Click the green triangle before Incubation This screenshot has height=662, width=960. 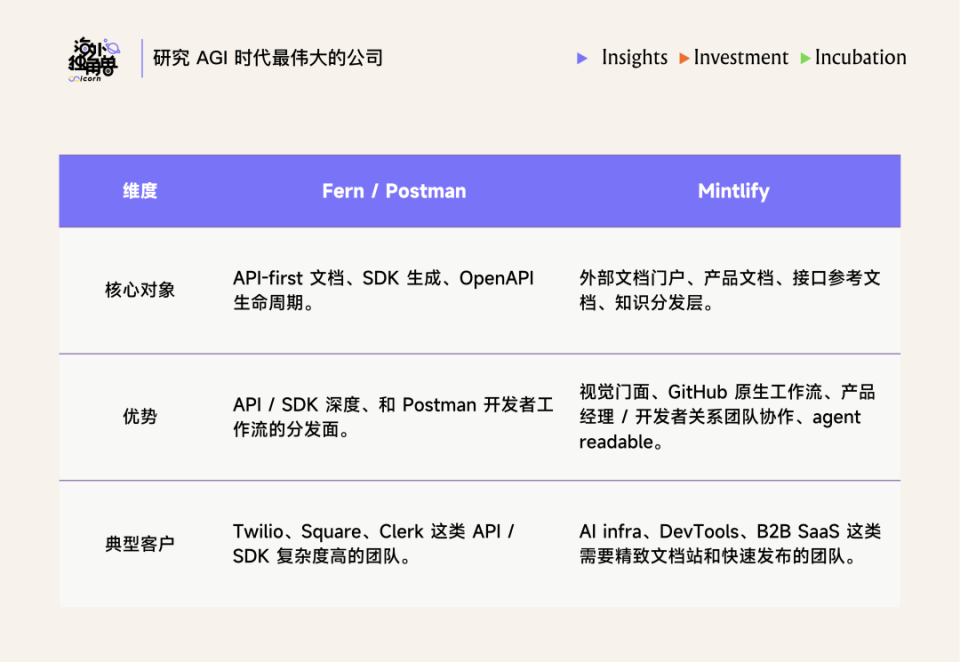[x=806, y=58]
